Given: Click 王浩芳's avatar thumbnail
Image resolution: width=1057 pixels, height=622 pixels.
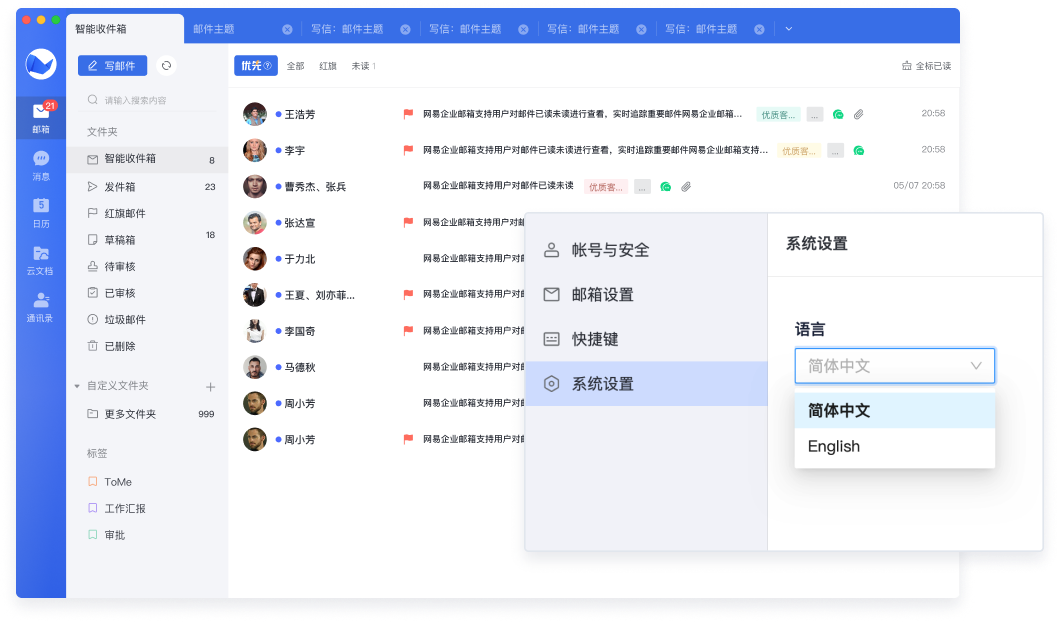Looking at the screenshot, I should coord(255,114).
